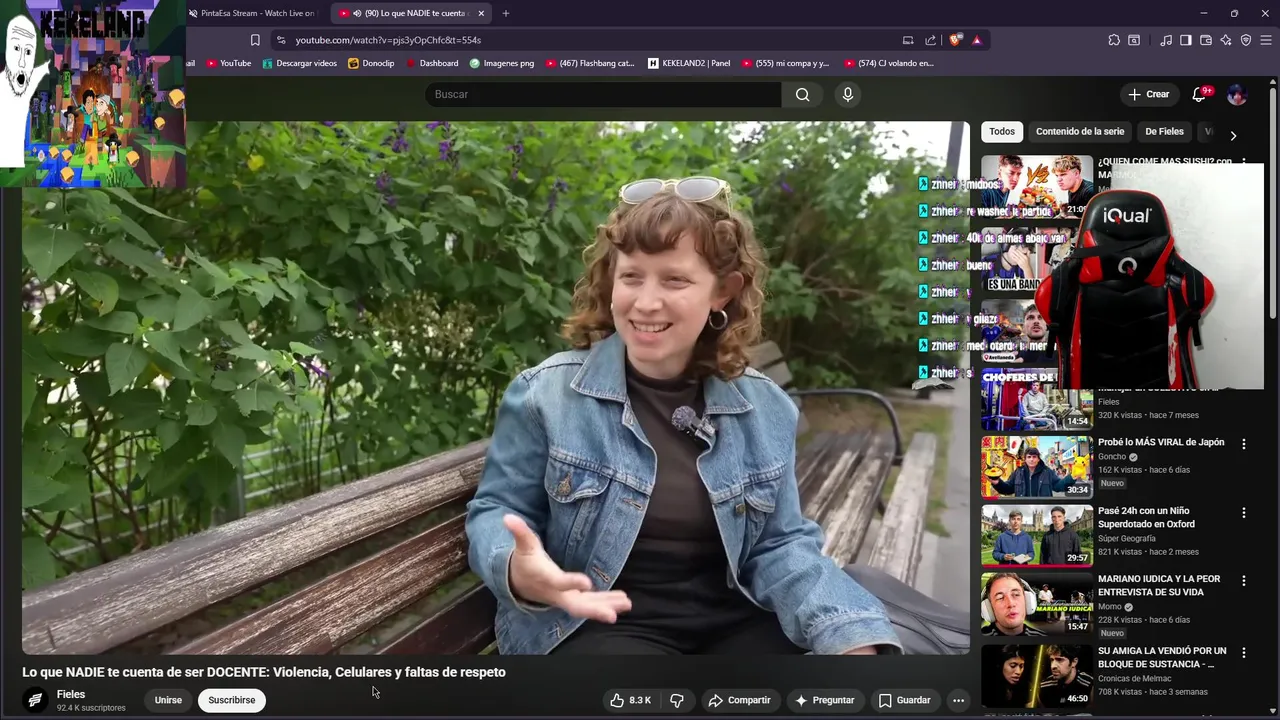The width and height of the screenshot is (1280, 720).
Task: Open the browser hamburger menu
Action: [1266, 40]
